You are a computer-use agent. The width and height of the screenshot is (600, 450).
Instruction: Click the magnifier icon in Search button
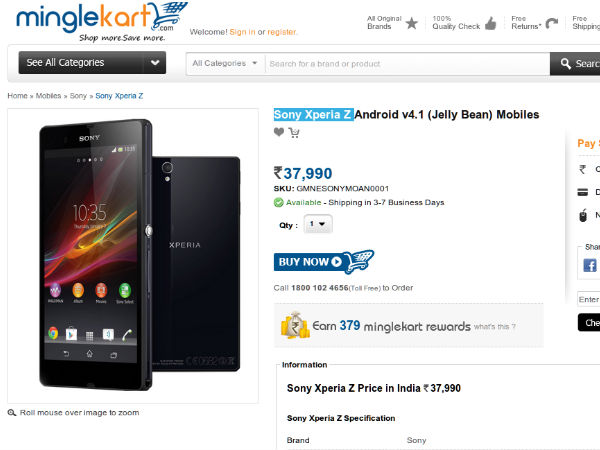[x=566, y=64]
